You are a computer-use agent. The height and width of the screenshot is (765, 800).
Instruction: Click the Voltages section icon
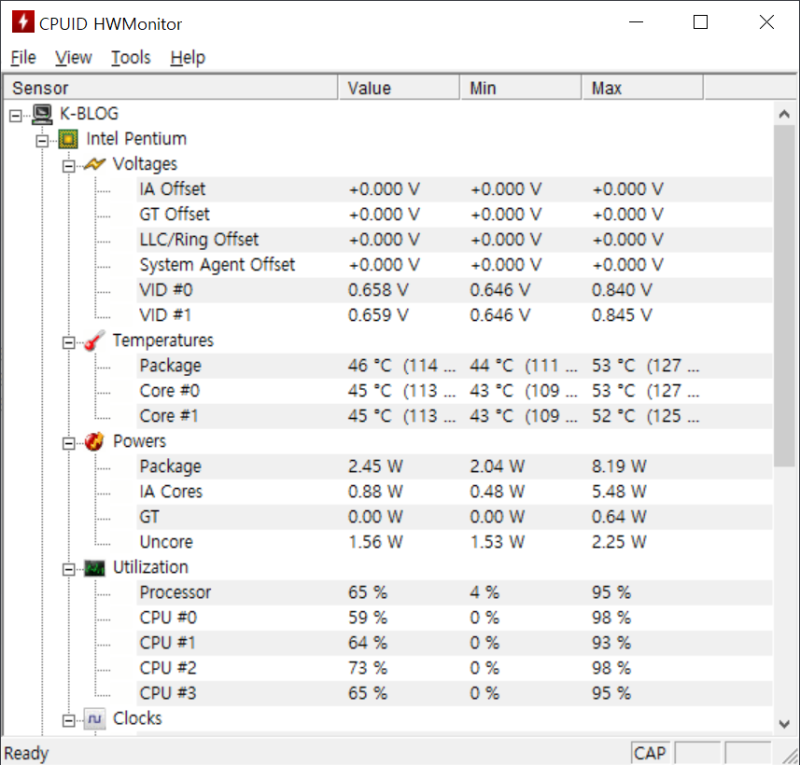pyautogui.click(x=94, y=163)
